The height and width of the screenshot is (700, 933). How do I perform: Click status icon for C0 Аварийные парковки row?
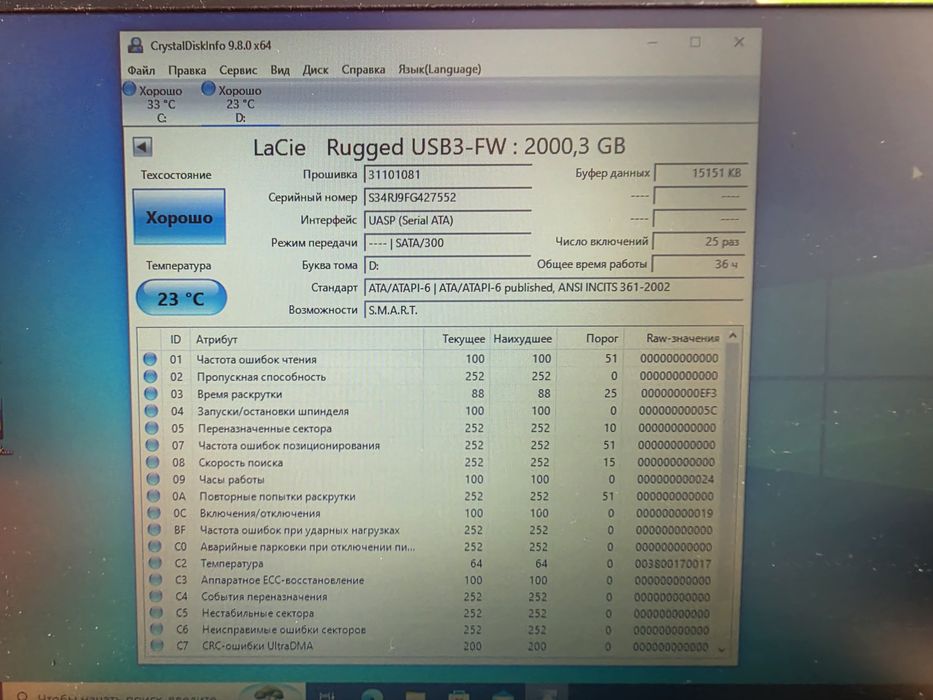click(x=155, y=546)
